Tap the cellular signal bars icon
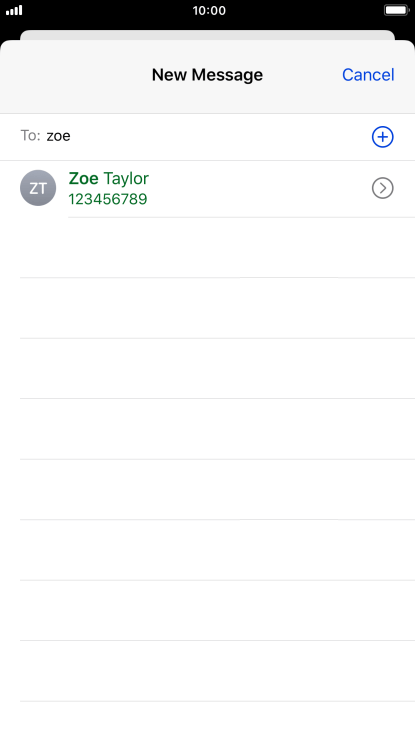 (x=14, y=10)
